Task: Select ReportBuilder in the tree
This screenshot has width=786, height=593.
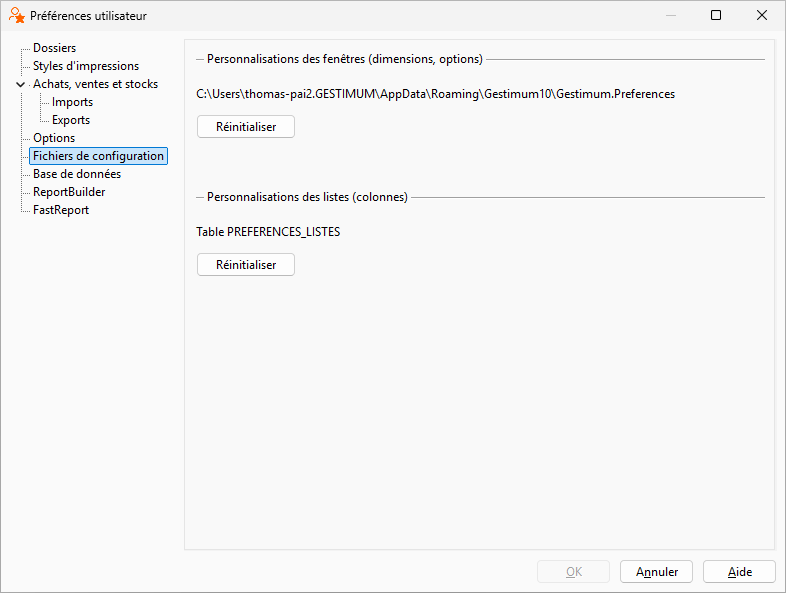Action: (69, 192)
